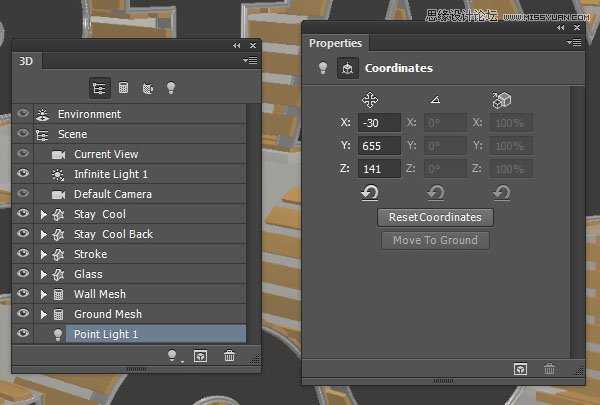Click the move position icon above X field

pyautogui.click(x=370, y=100)
